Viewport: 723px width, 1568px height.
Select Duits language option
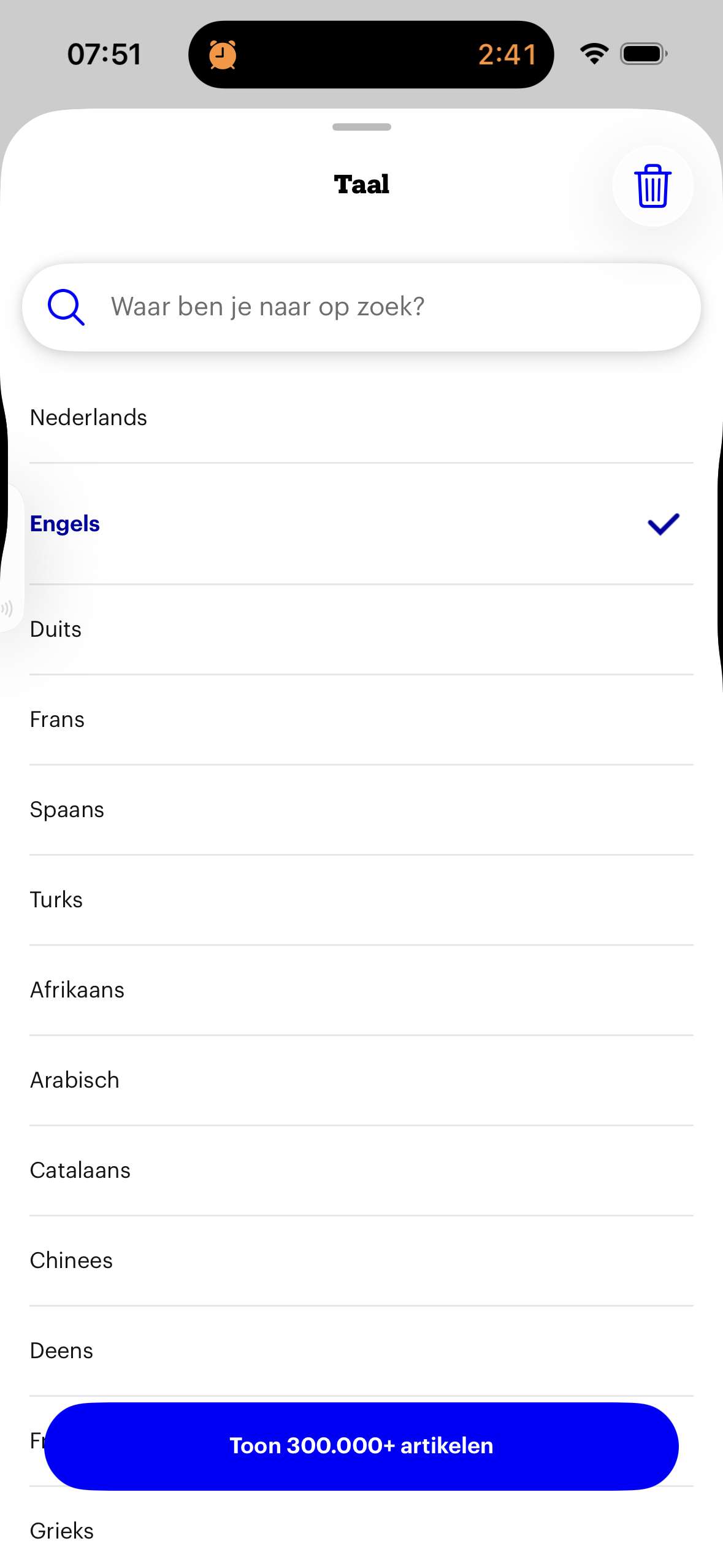(56, 629)
